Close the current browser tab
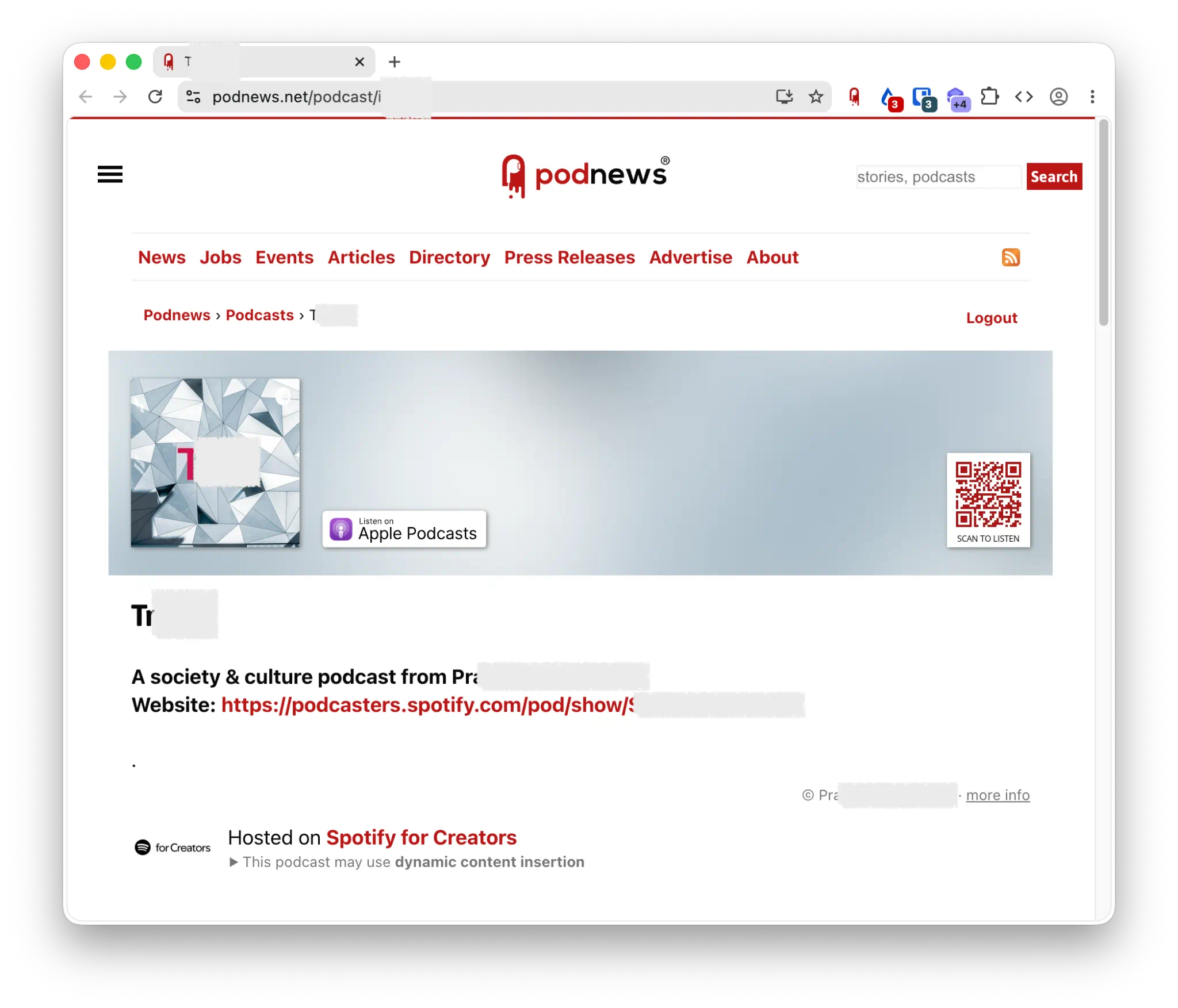The image size is (1178, 1008). click(359, 62)
